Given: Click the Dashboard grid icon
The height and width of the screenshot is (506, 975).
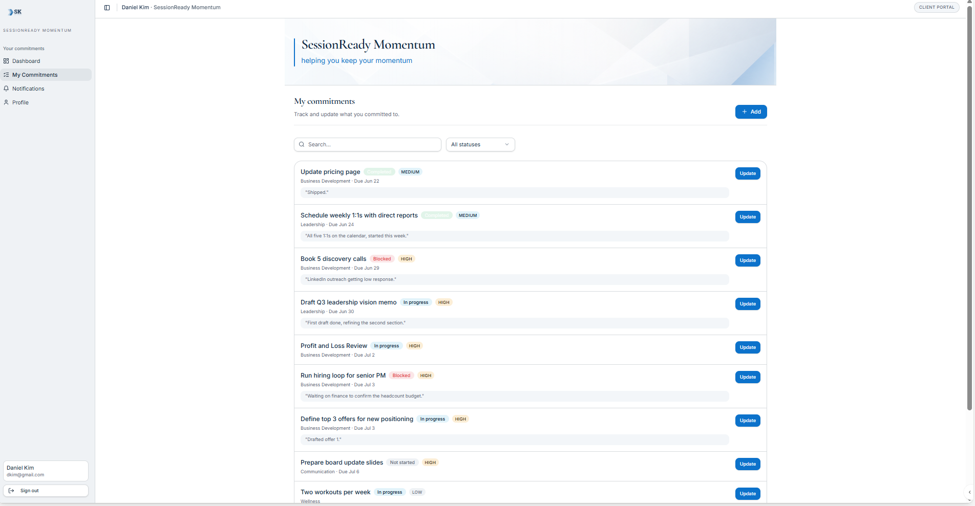Looking at the screenshot, I should click(x=6, y=61).
